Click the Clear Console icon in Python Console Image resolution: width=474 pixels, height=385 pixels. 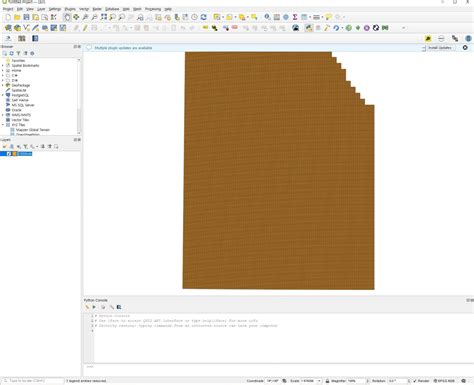(x=87, y=307)
